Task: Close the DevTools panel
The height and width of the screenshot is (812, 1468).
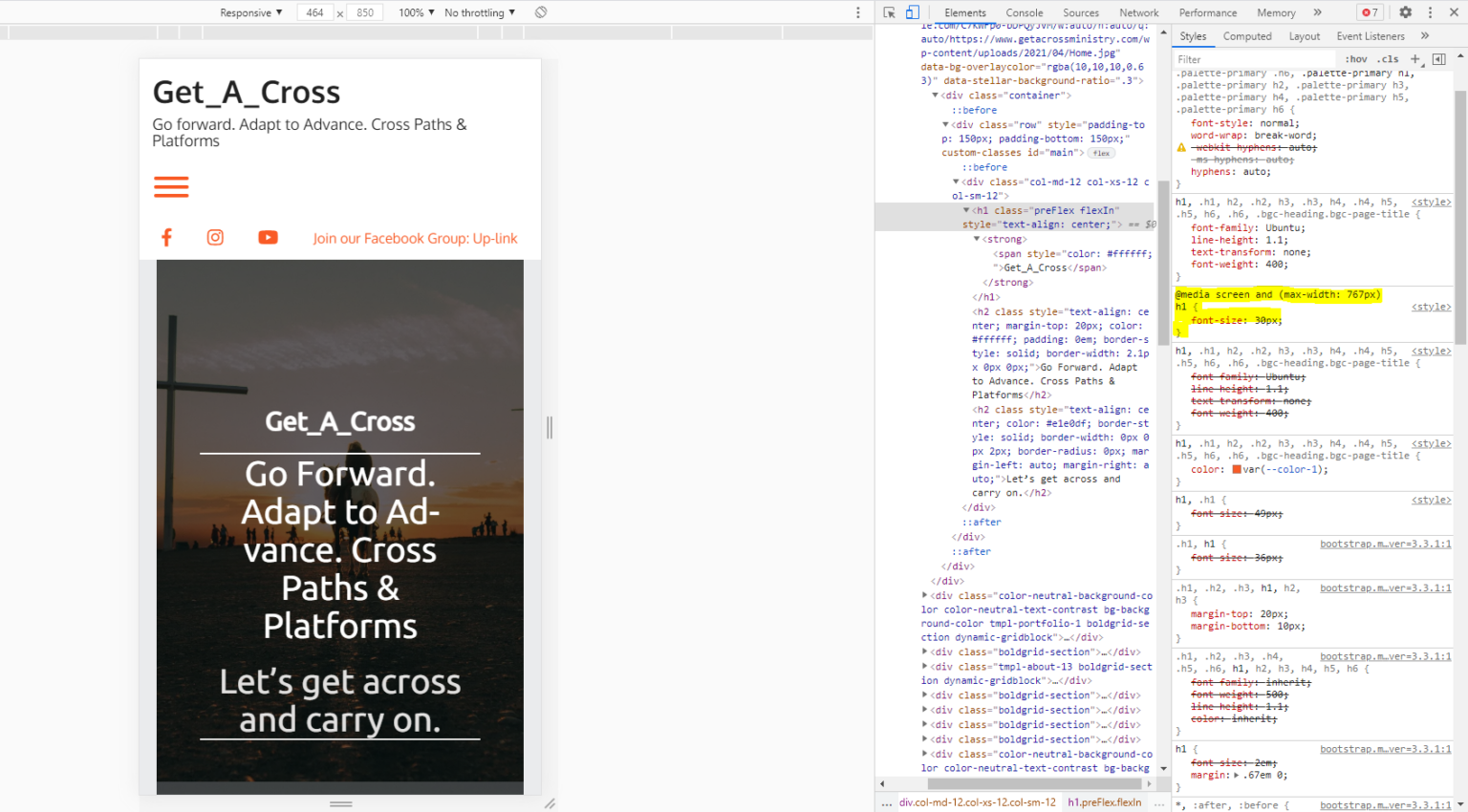Action: (1454, 12)
